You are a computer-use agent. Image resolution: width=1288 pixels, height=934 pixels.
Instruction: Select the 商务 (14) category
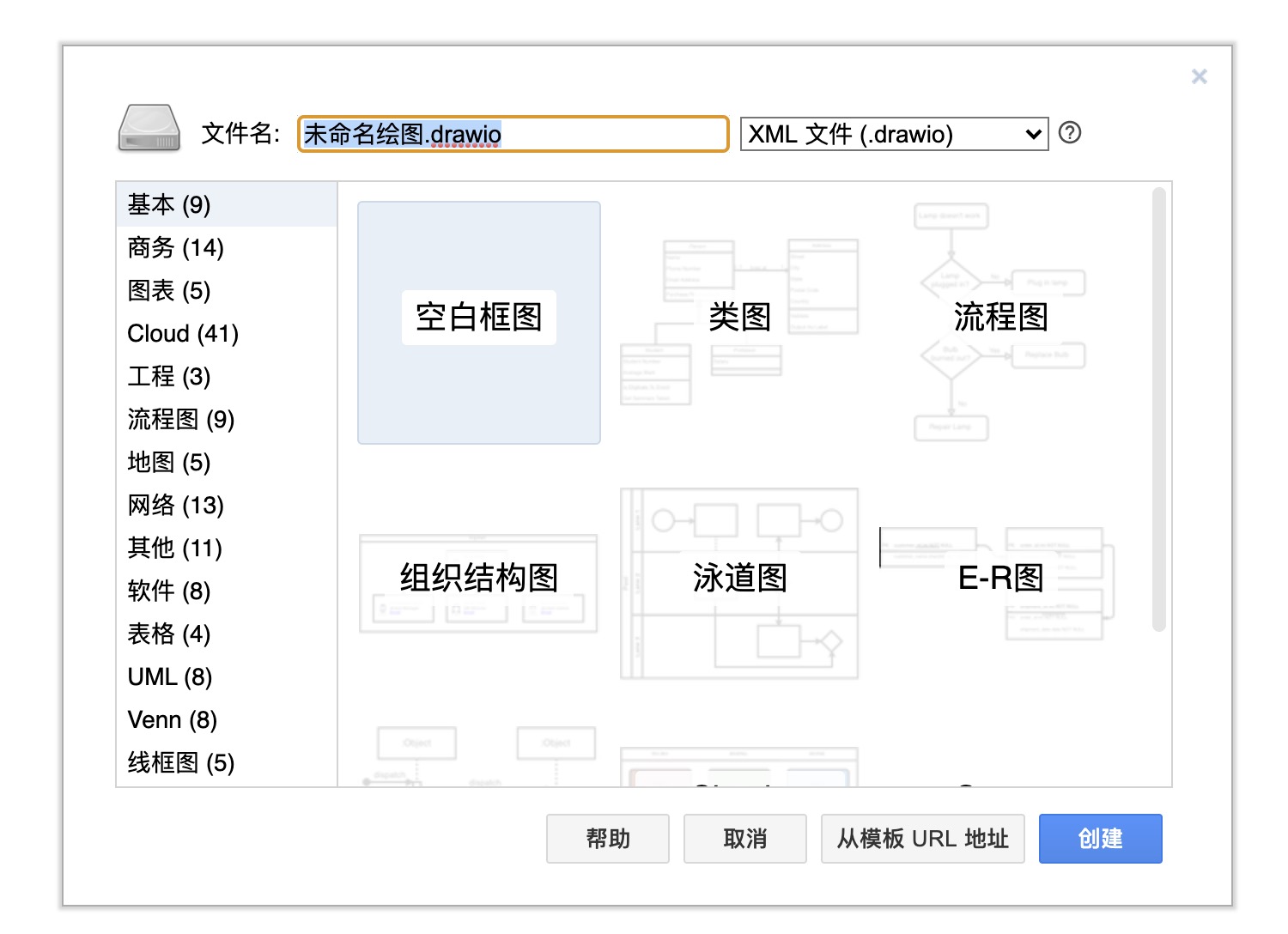pyautogui.click(x=227, y=247)
